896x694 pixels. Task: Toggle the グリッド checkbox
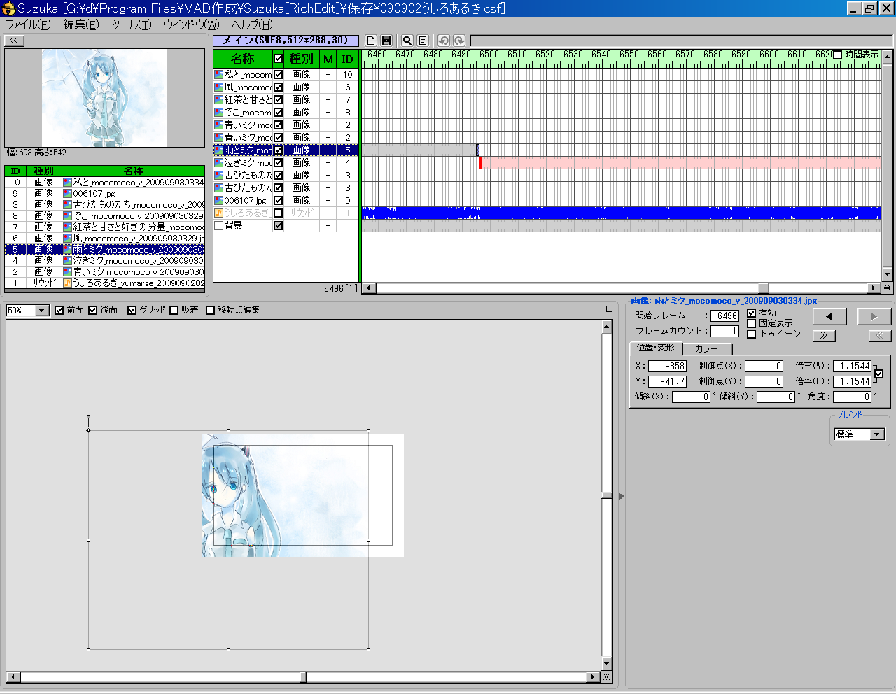pyautogui.click(x=131, y=310)
